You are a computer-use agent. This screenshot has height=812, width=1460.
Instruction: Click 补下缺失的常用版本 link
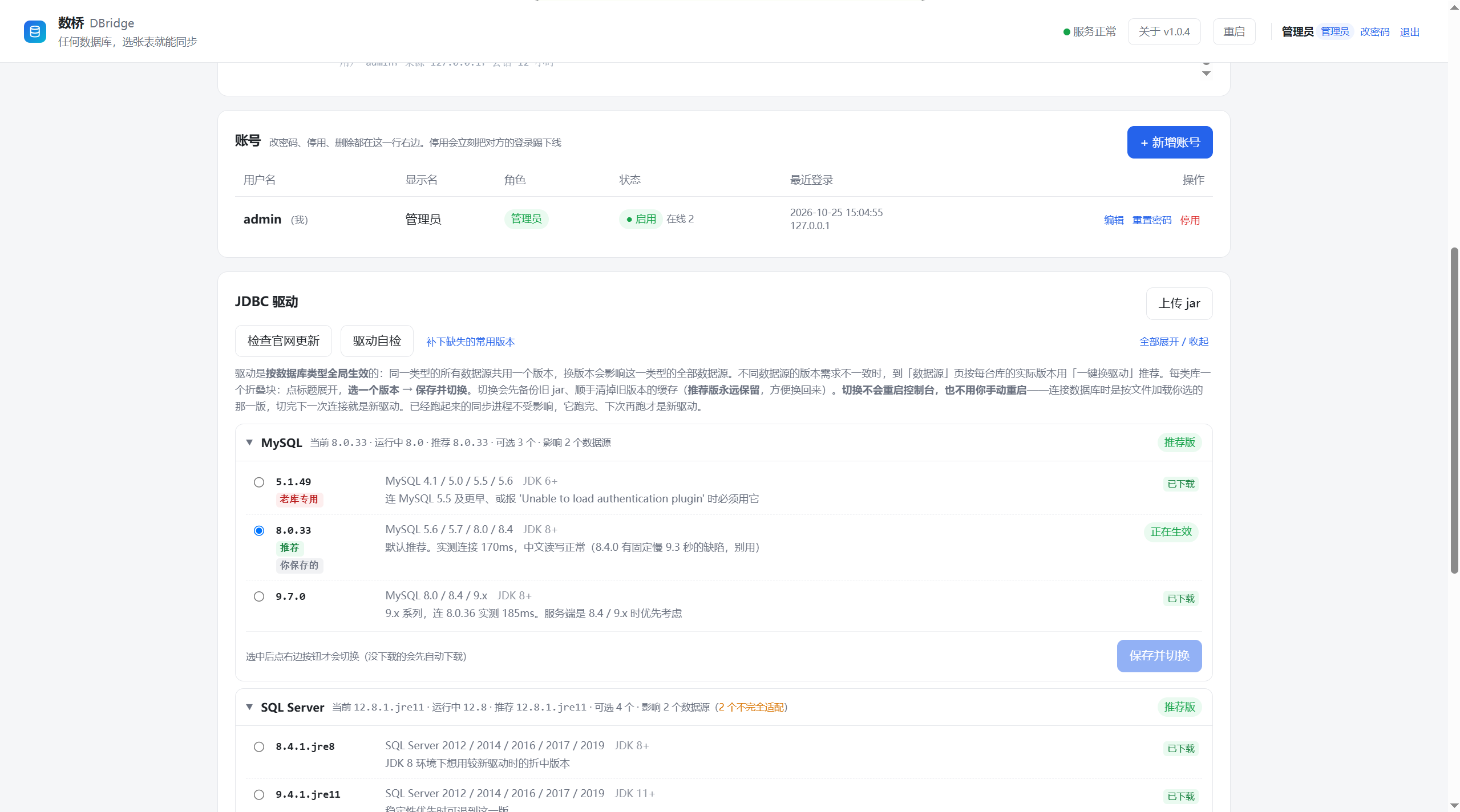[470, 342]
